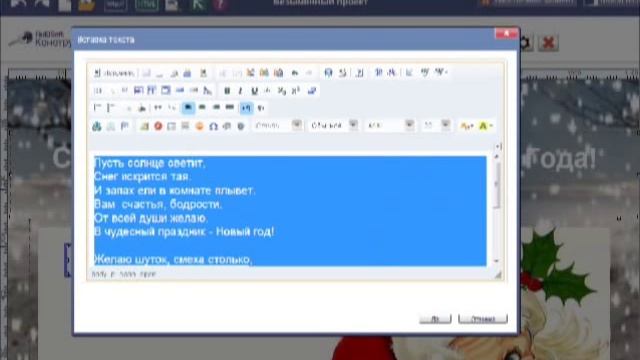Viewport: 640px width, 360px height.
Task: Insert an anchor flag
Action: 124,126
